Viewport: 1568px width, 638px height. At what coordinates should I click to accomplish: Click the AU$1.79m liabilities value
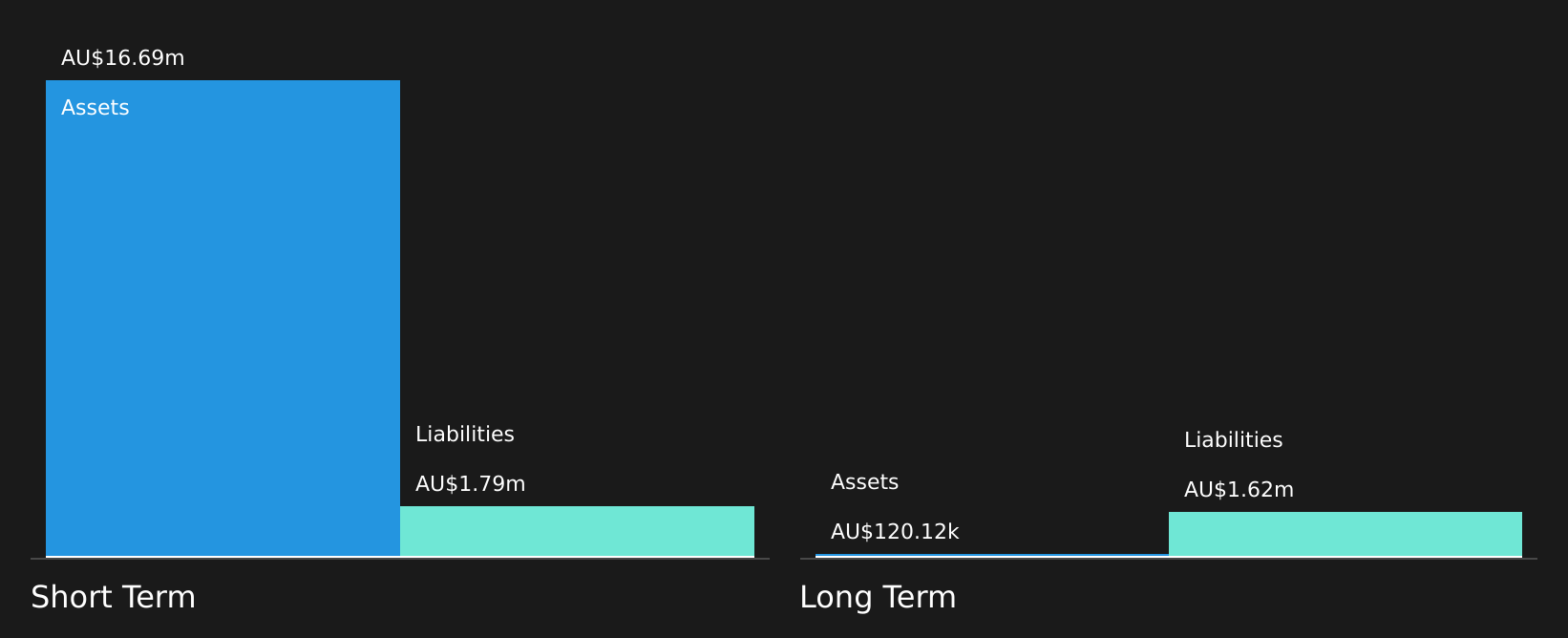point(471,484)
